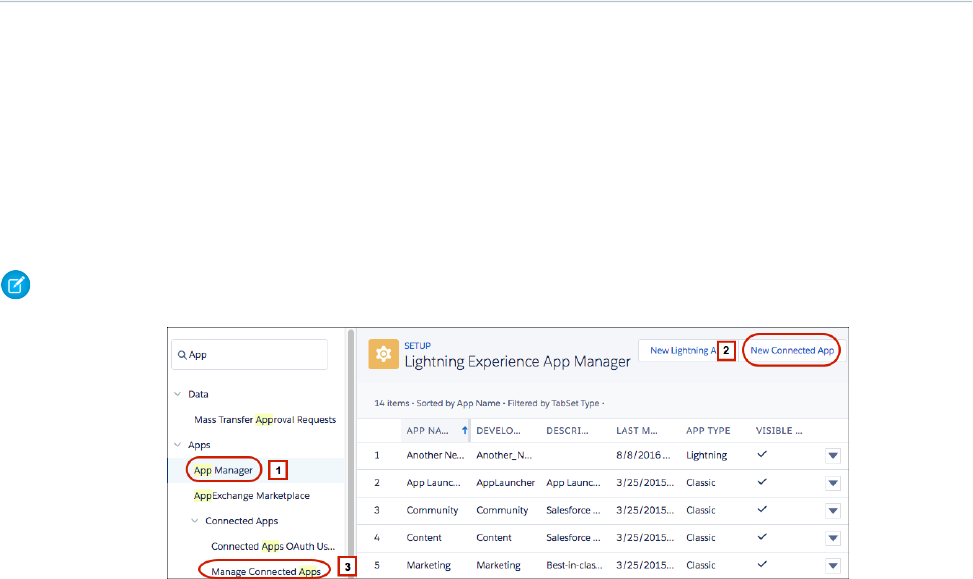
Task: Click the Marketing app name cell
Action: coord(428,565)
